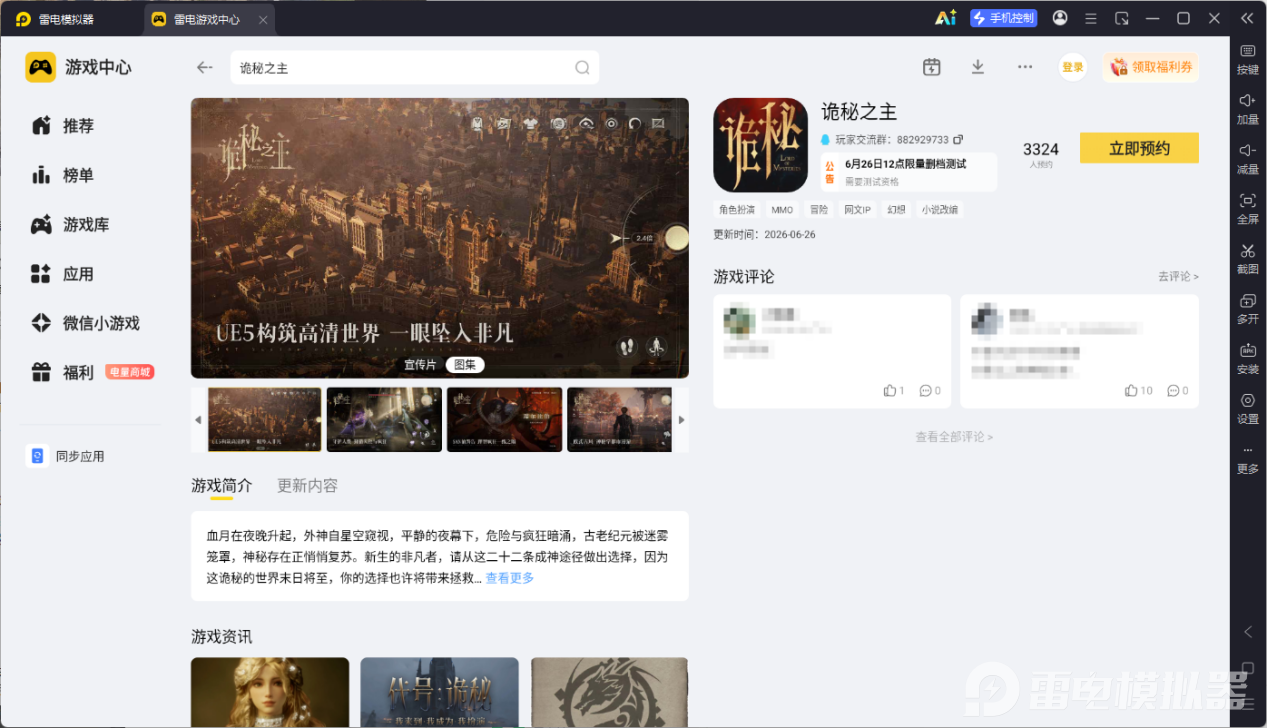Viewport: 1267px width, 728px height.
Task: Click the 立即预约 reserve button
Action: point(1139,148)
